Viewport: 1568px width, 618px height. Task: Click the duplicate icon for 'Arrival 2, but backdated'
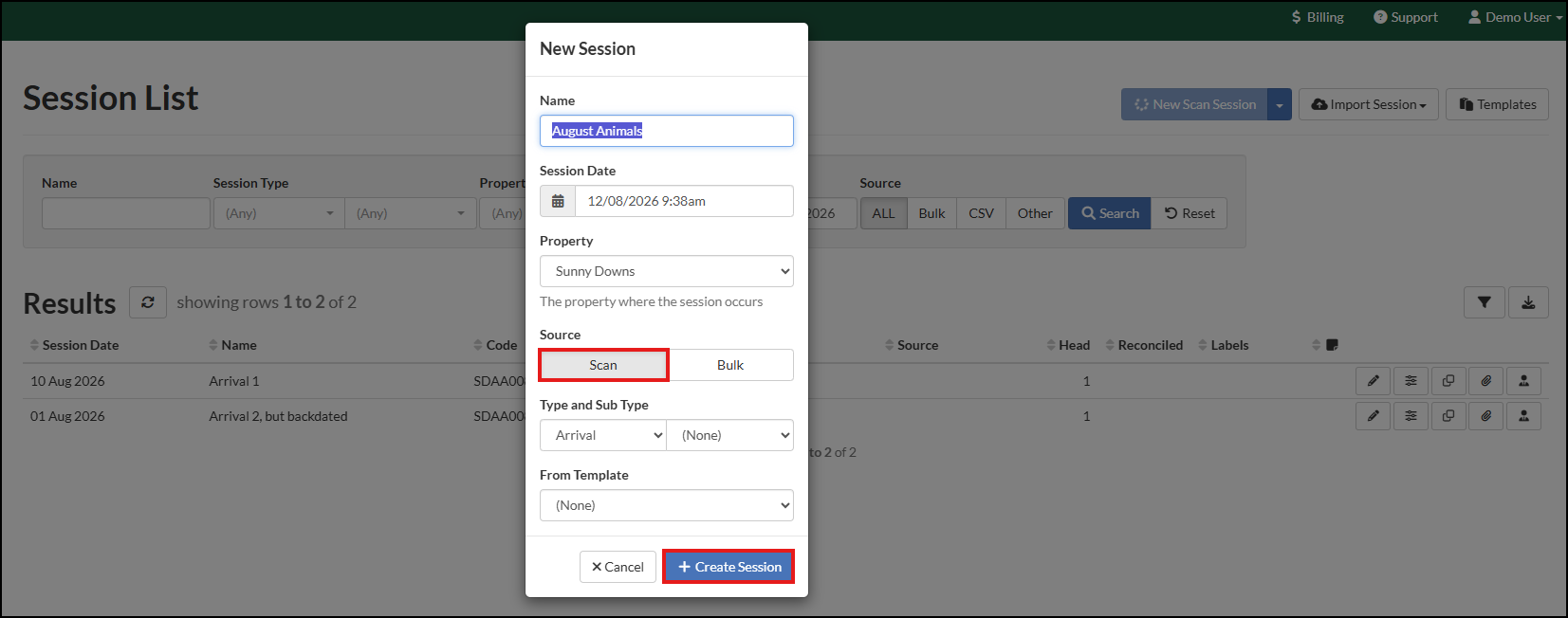[x=1448, y=416]
